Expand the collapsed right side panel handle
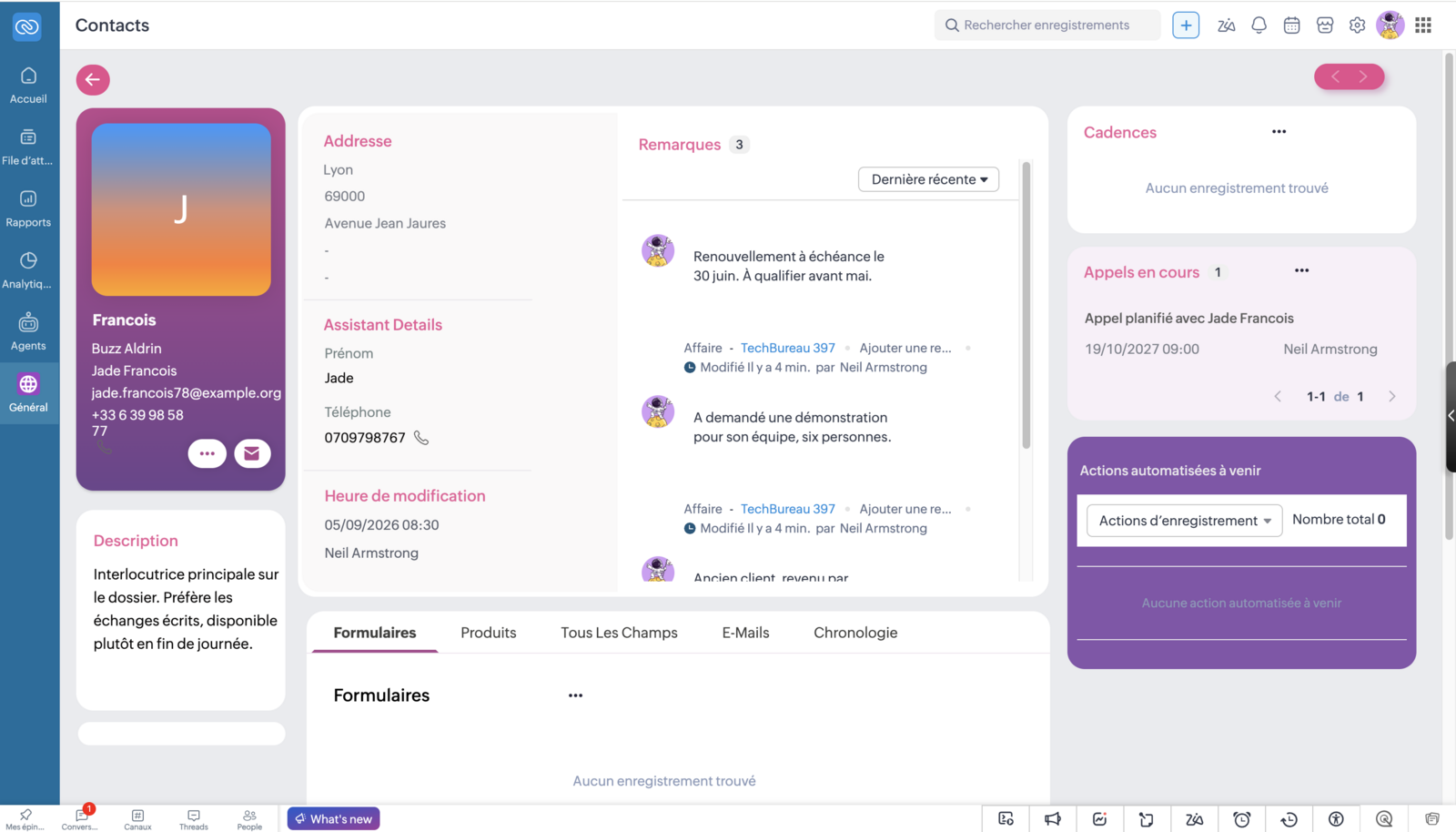The width and height of the screenshot is (1456, 832). click(x=1451, y=416)
